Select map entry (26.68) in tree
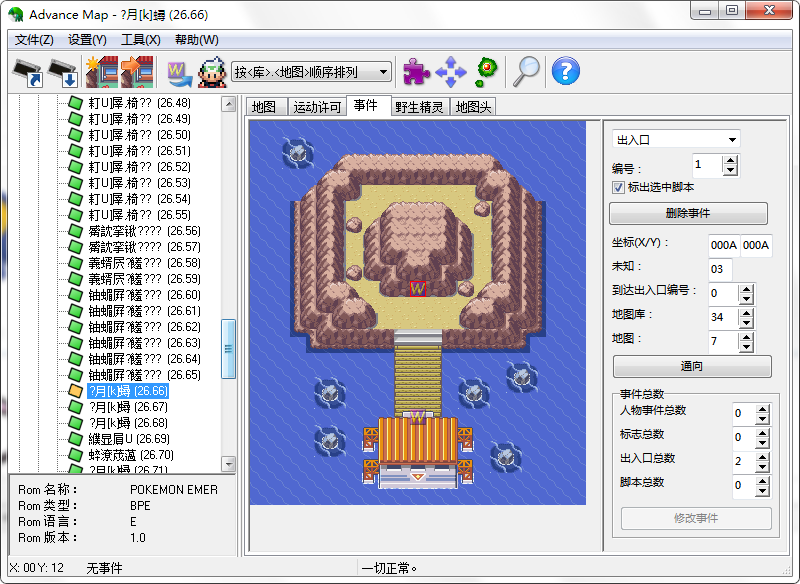800x584 pixels. click(128, 423)
